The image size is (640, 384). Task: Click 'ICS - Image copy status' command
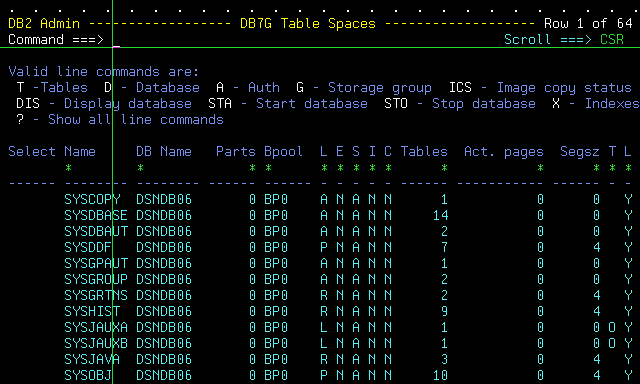pos(540,88)
